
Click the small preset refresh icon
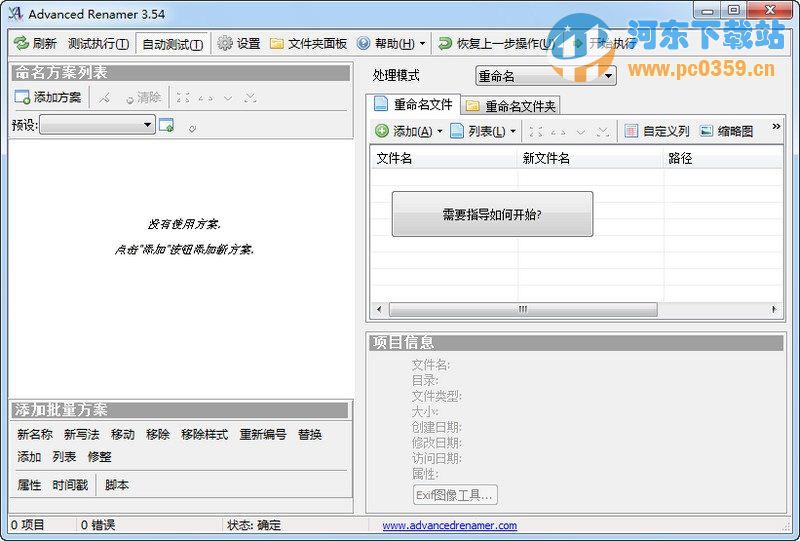click(192, 128)
